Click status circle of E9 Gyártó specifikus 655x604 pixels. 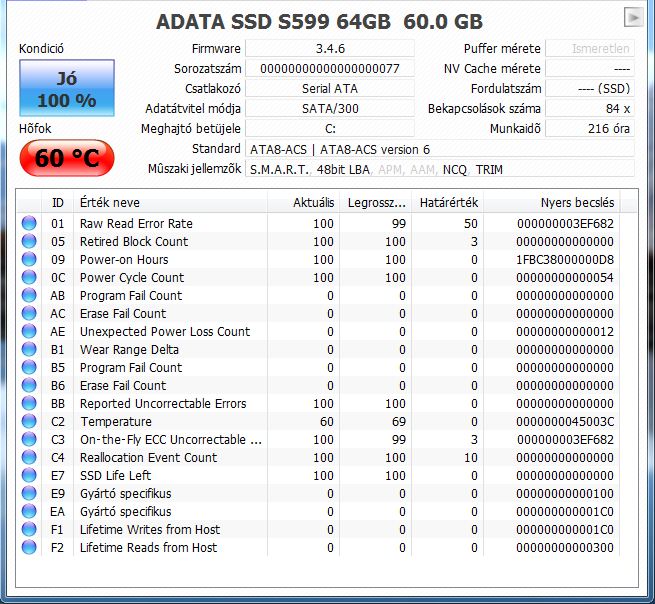tap(29, 492)
